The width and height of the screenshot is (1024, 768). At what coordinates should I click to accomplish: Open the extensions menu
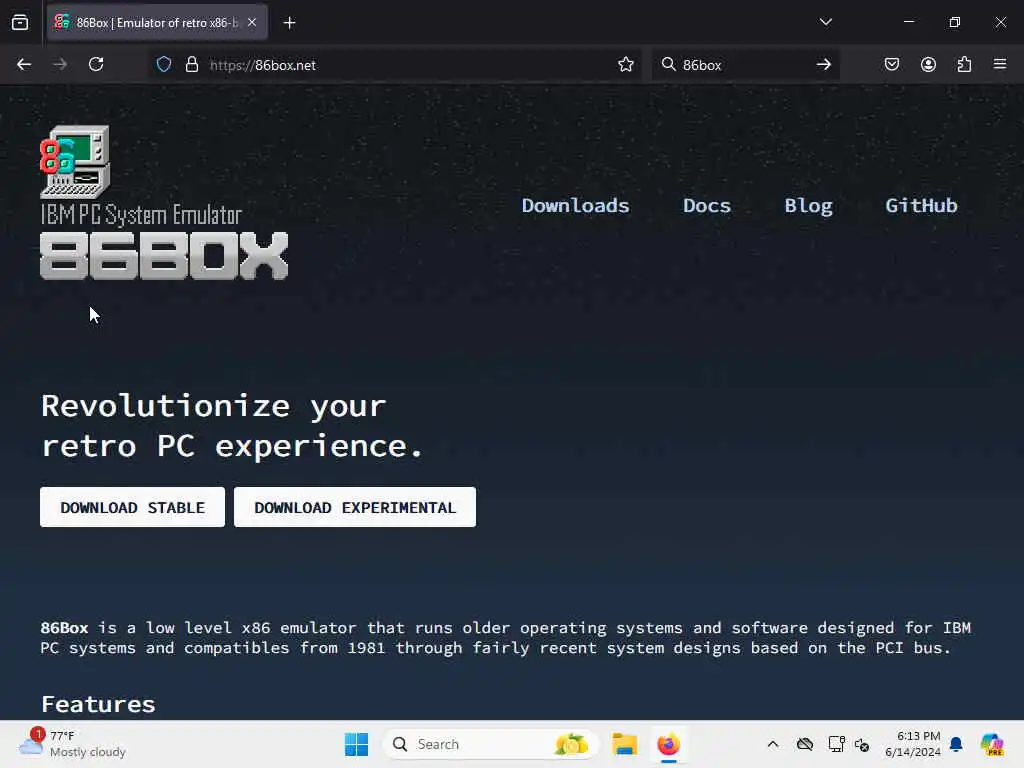[x=964, y=65]
